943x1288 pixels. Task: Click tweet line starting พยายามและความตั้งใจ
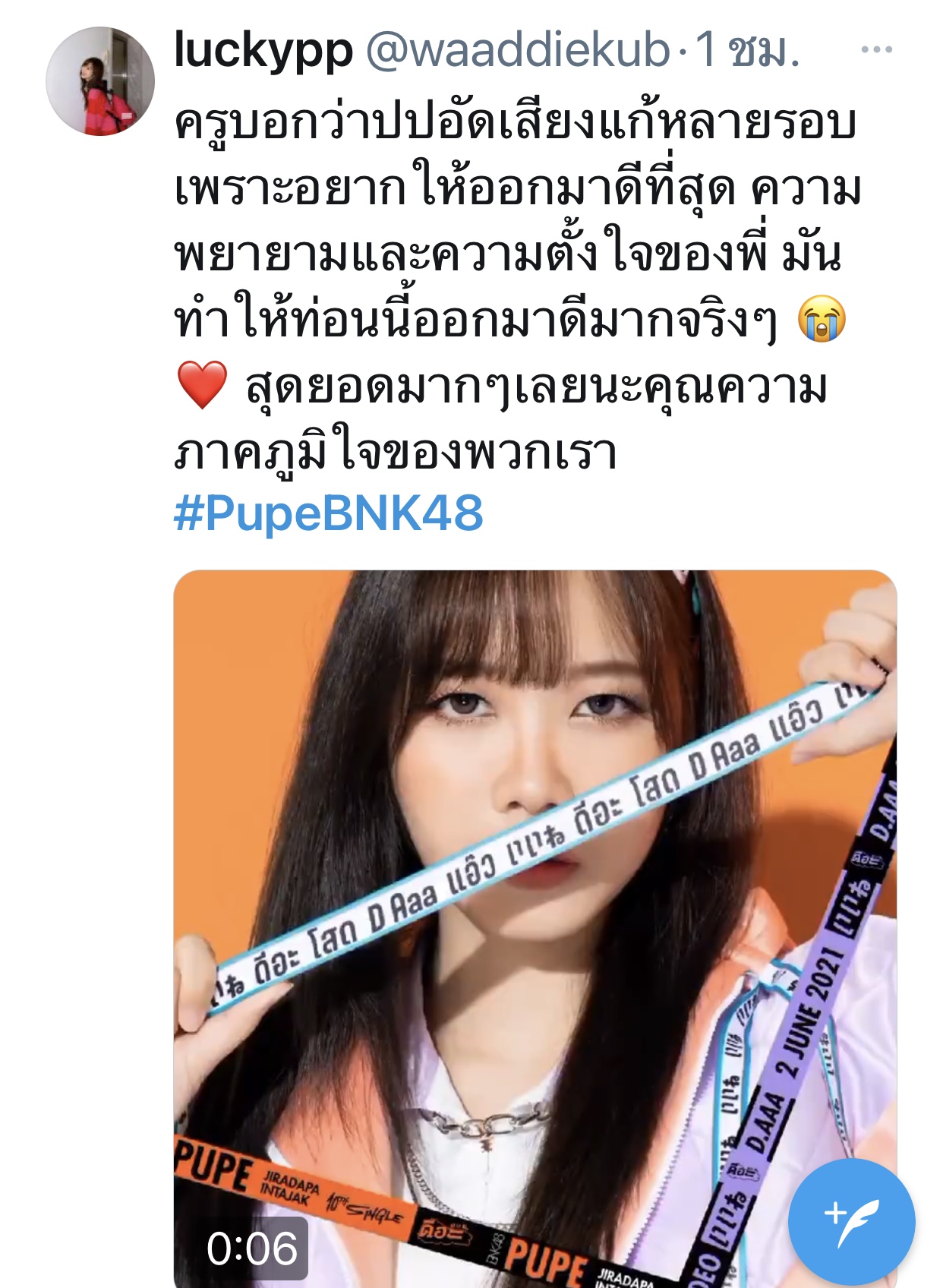click(x=509, y=254)
